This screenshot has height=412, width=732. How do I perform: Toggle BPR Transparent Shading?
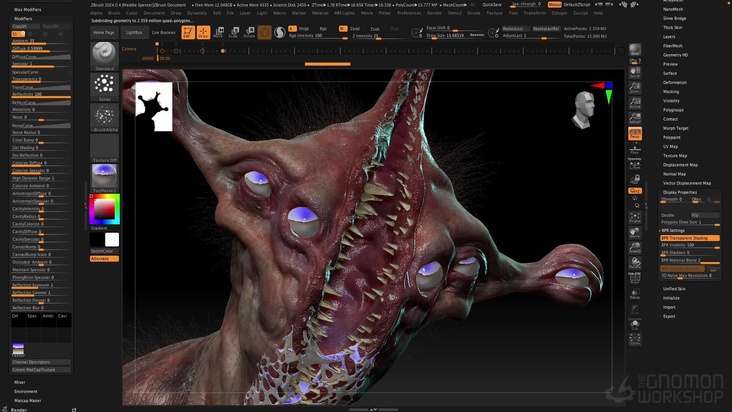pyautogui.click(x=690, y=238)
